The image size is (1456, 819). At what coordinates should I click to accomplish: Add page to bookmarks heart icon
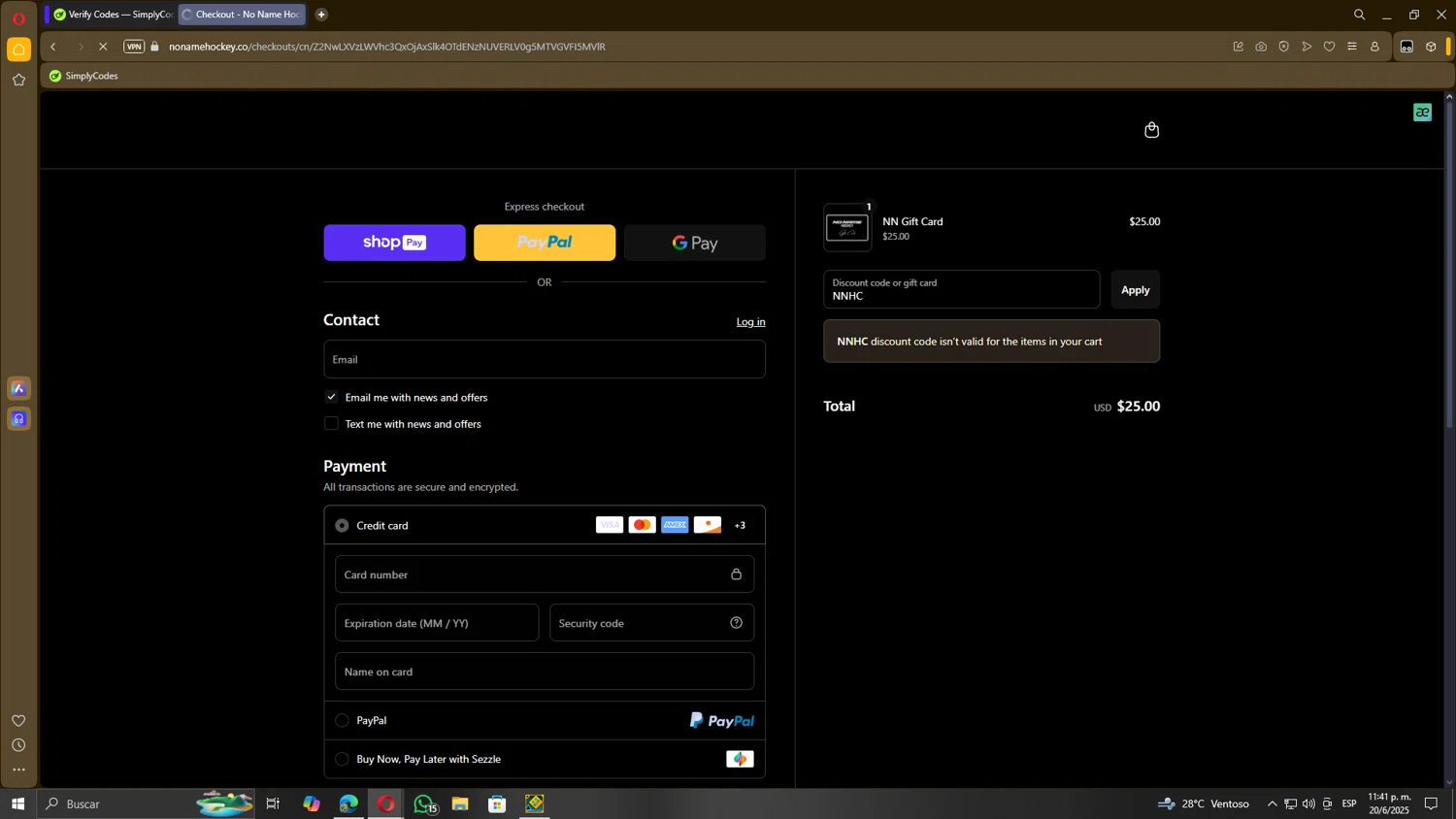pos(1329,47)
